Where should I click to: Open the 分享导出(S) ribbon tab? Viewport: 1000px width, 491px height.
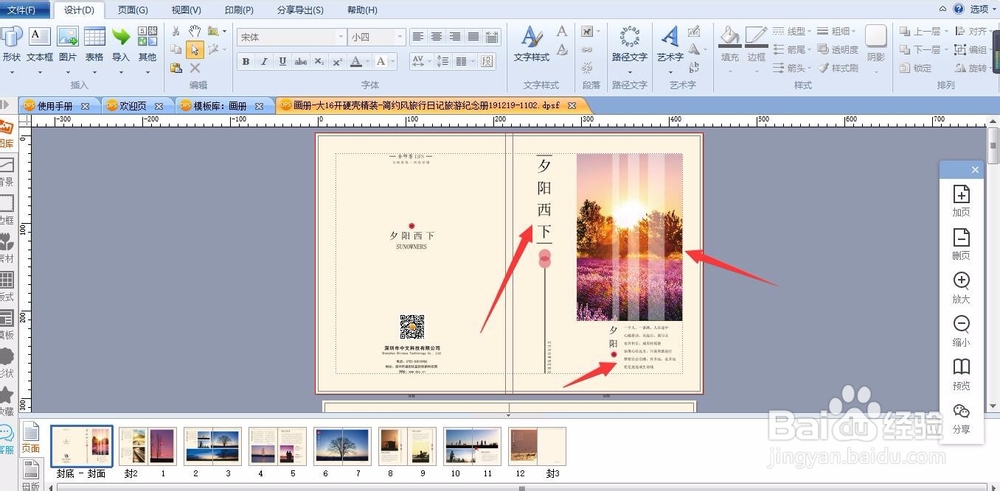pos(300,10)
